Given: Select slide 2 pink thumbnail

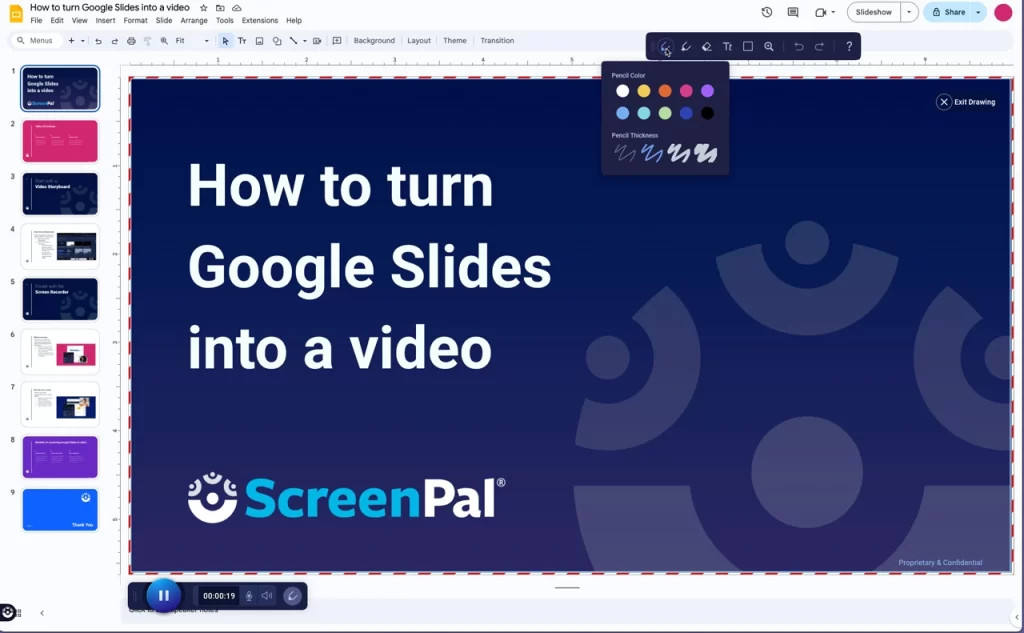Looking at the screenshot, I should (60, 140).
